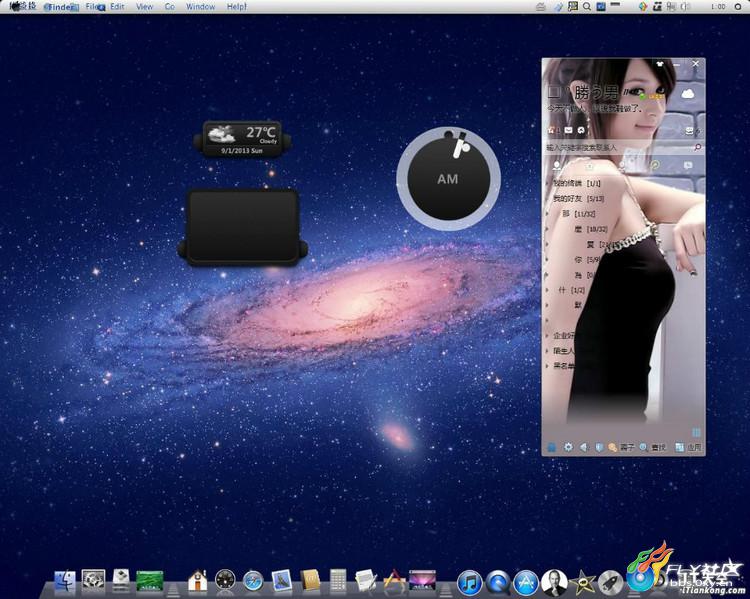
Task: Click the AM clock widget
Action: tap(448, 178)
